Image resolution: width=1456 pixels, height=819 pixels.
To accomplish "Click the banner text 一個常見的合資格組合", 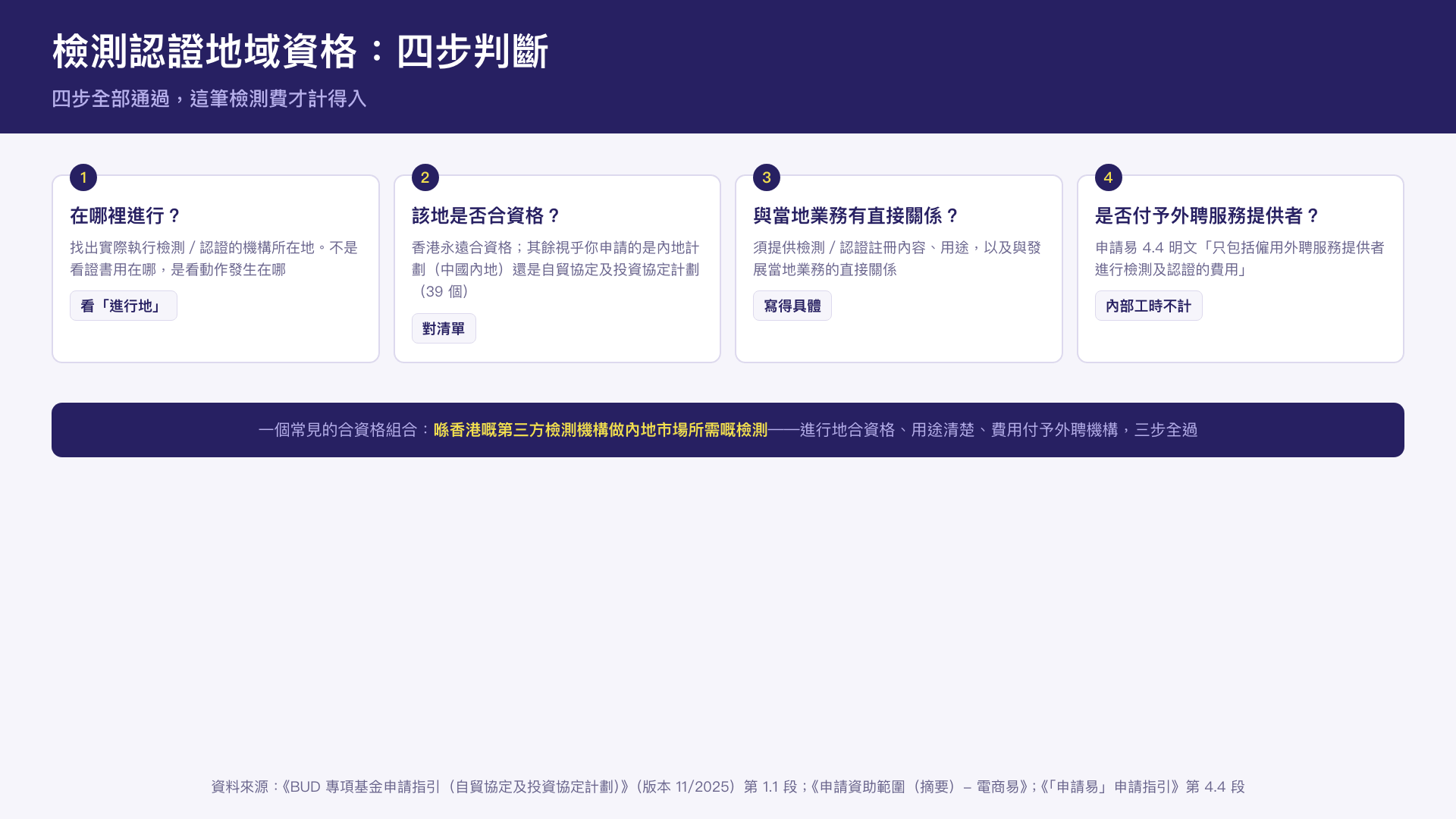I will (337, 430).
